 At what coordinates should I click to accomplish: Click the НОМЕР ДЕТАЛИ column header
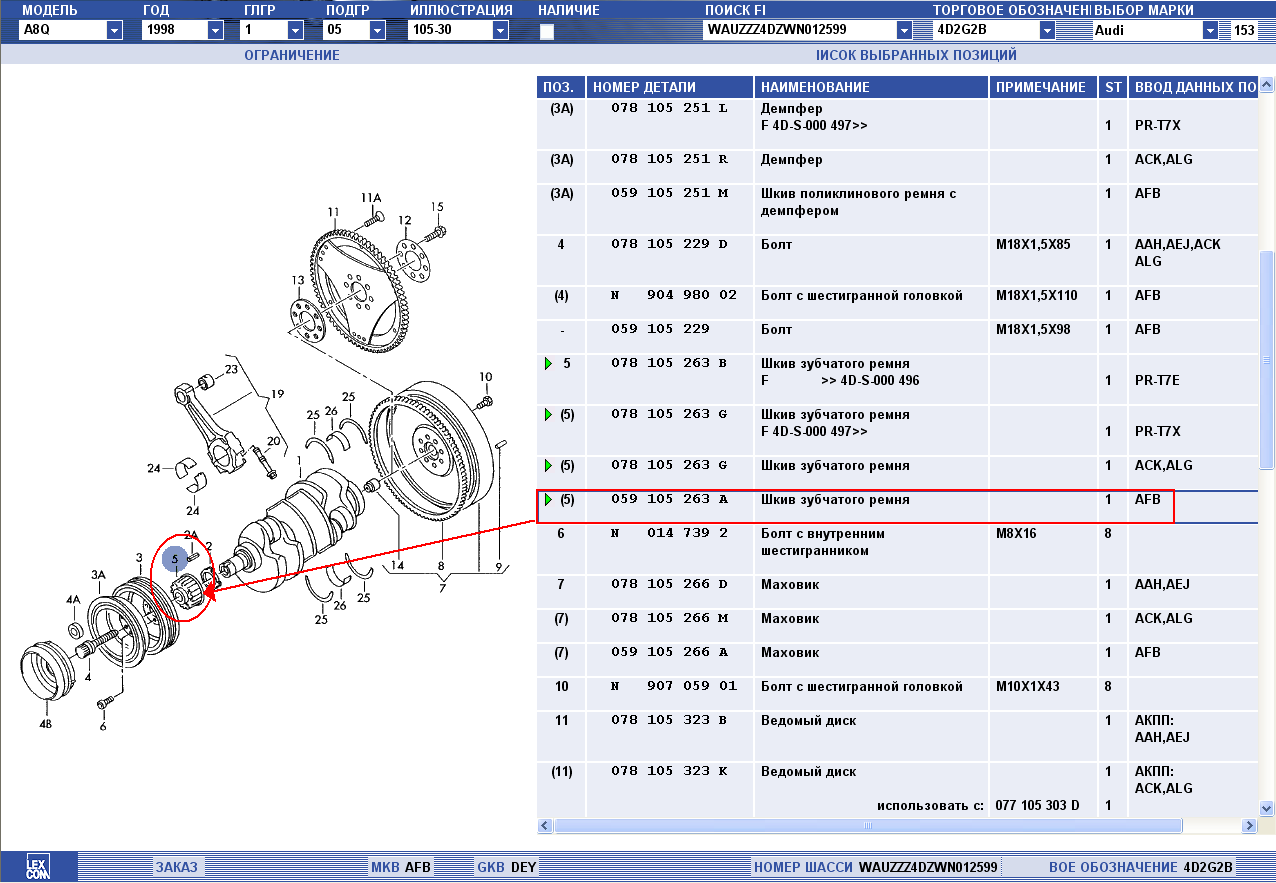pos(644,87)
